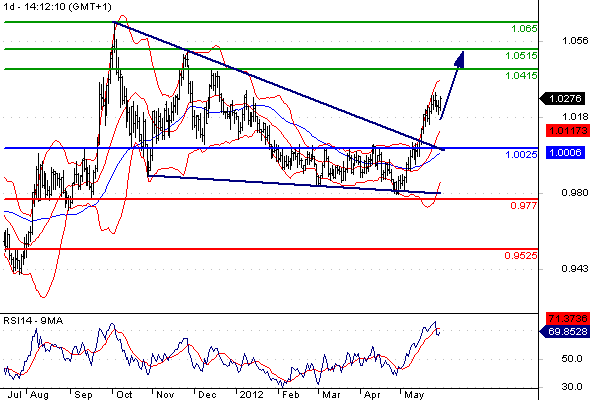Select the 1.0515 green resistance label
Image resolution: width=590 pixels, height=400 pixels.
521,56
